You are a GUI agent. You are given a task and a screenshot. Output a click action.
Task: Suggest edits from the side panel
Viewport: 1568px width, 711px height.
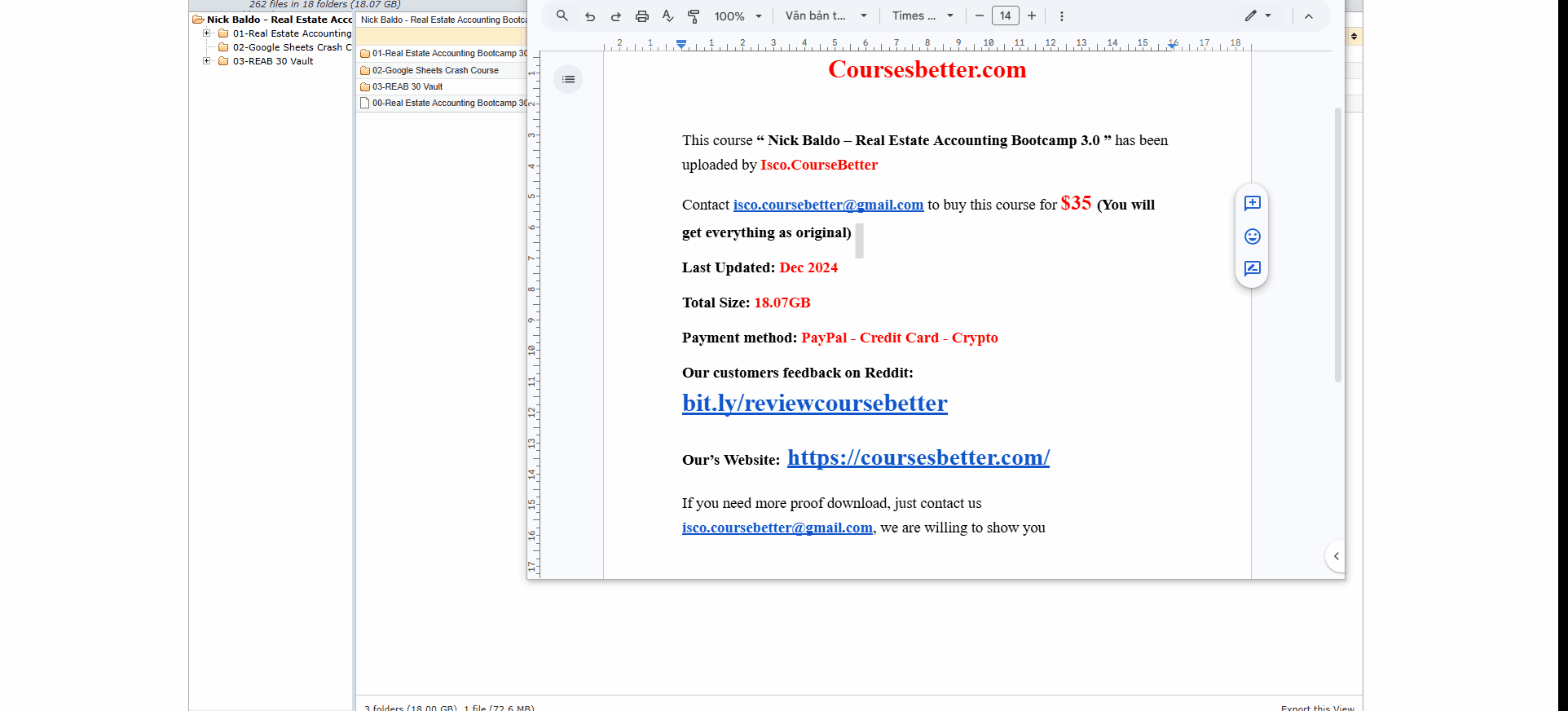1253,268
